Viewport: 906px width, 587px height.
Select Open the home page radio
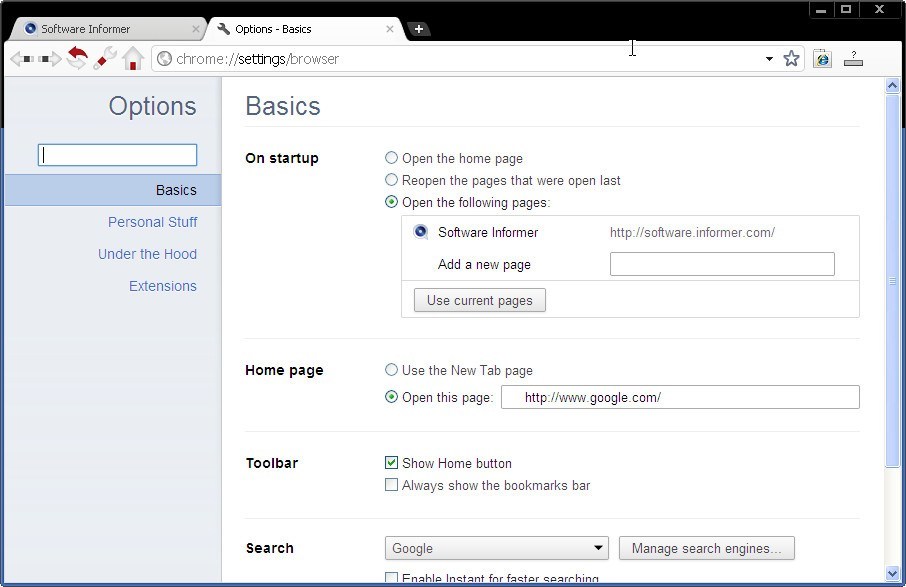pyautogui.click(x=391, y=158)
